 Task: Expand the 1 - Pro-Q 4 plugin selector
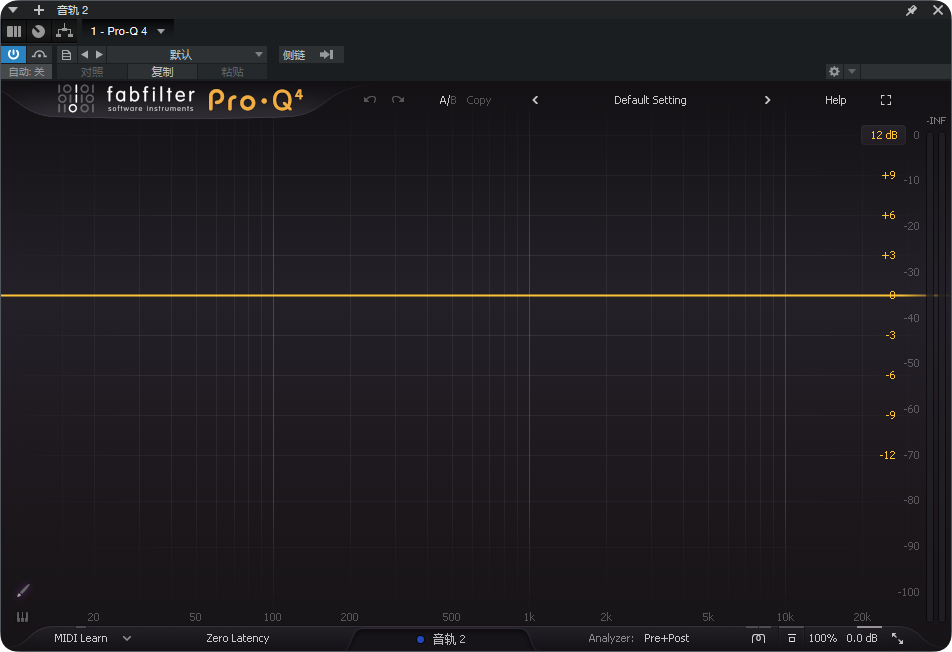point(128,31)
